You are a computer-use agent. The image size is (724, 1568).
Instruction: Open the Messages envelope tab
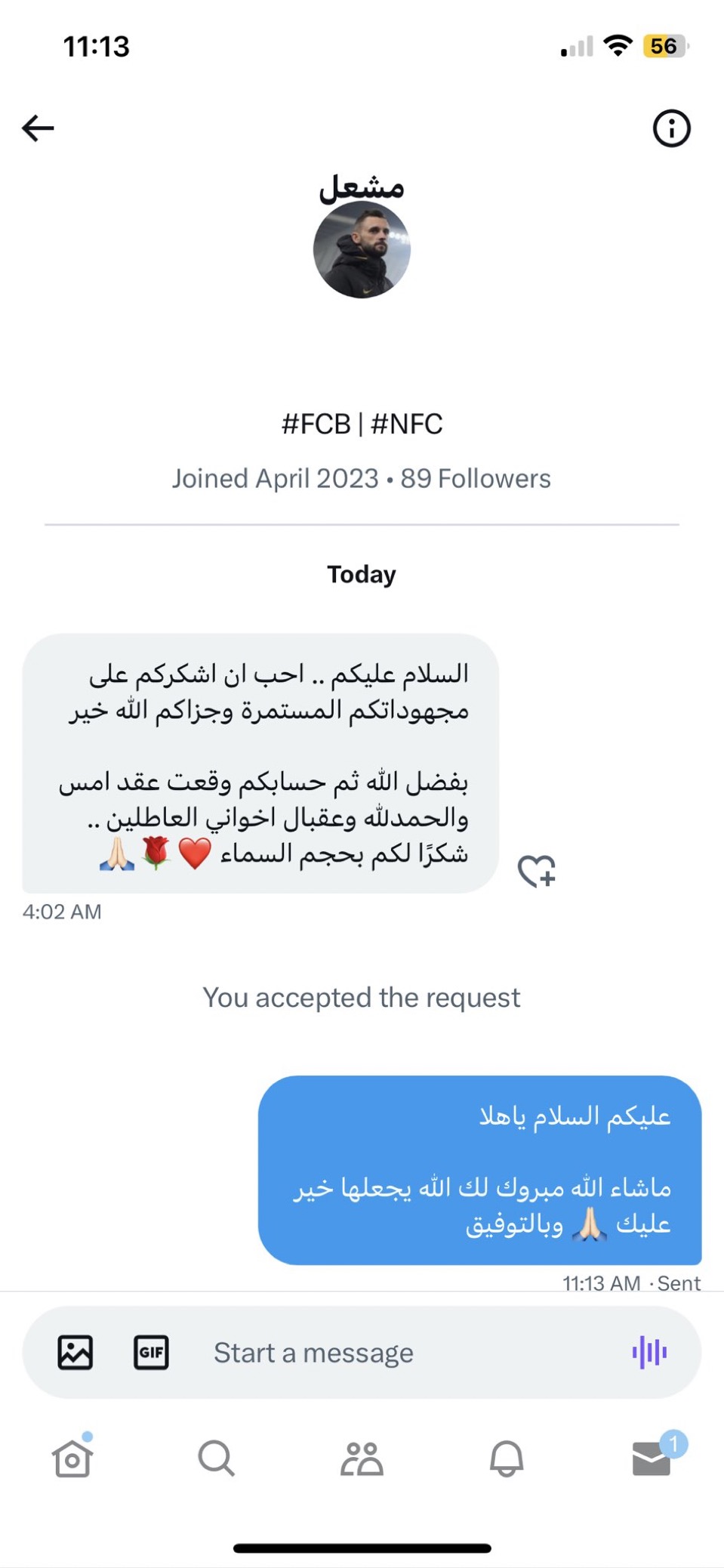tap(652, 1458)
